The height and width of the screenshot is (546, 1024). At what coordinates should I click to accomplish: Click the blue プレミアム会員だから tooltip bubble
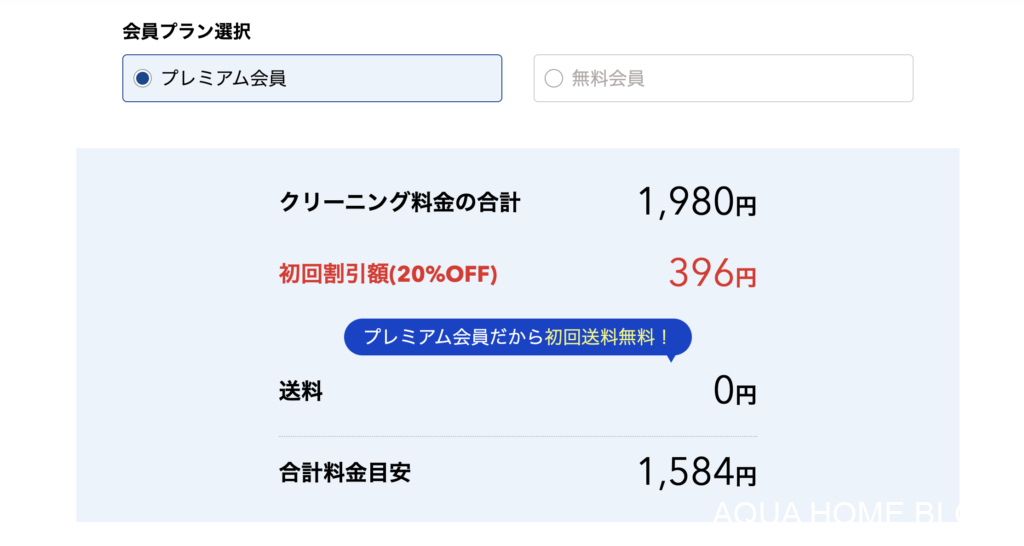click(x=452, y=337)
